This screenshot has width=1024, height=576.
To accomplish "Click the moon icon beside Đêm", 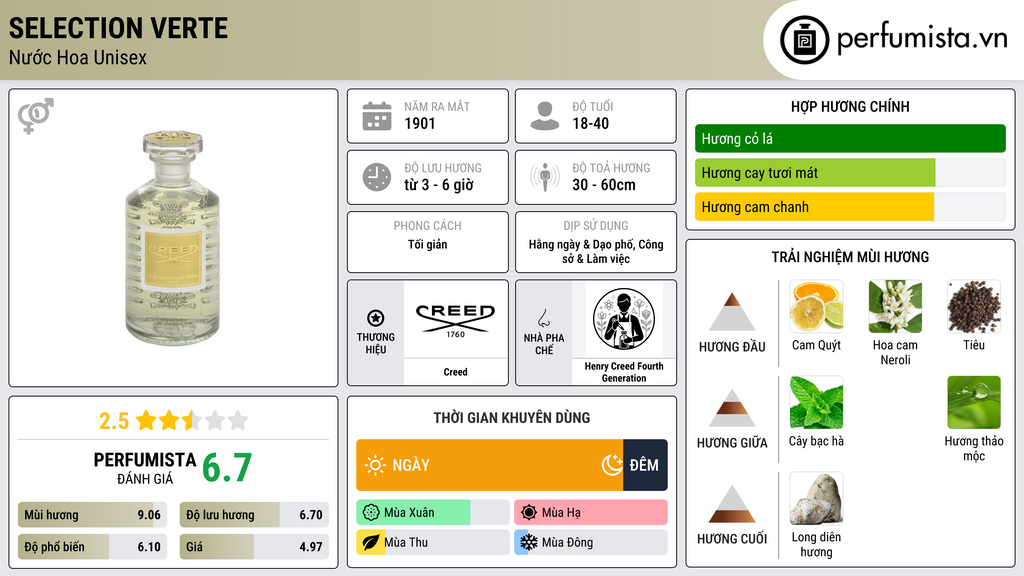I will [612, 465].
